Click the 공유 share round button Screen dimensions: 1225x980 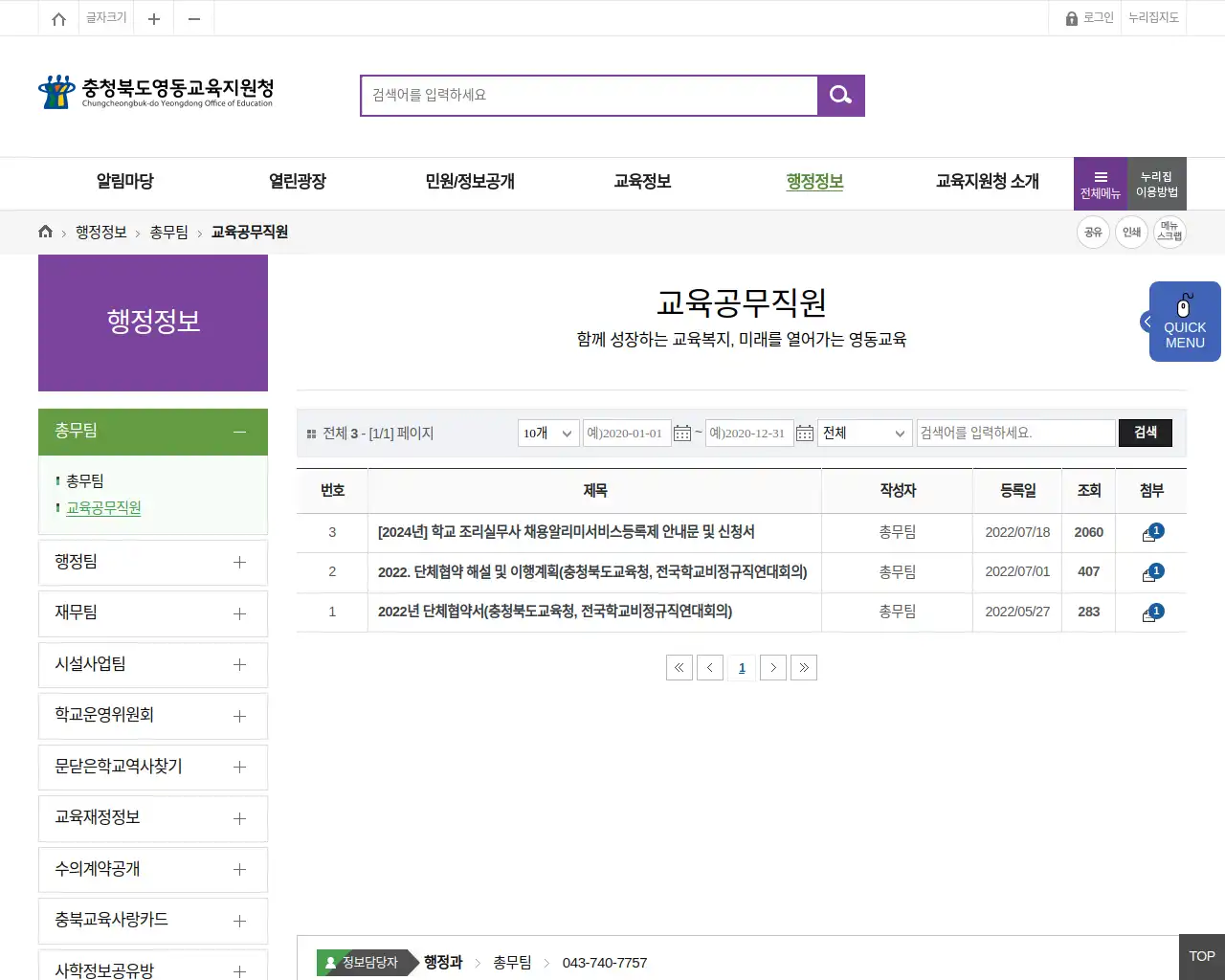pos(1093,232)
